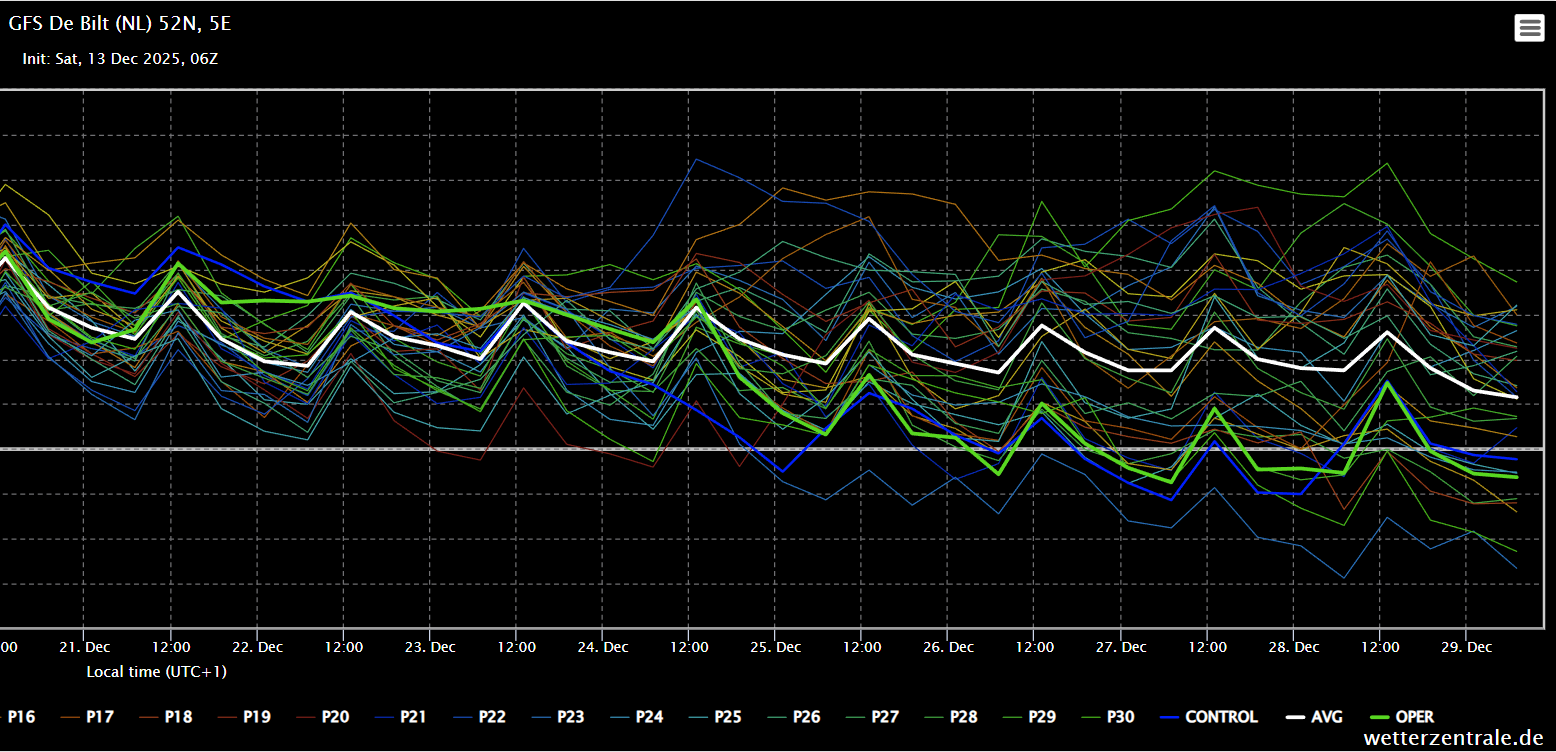Image resolution: width=1556 pixels, height=752 pixels.
Task: Toggle series P26 visibility
Action: [792, 717]
